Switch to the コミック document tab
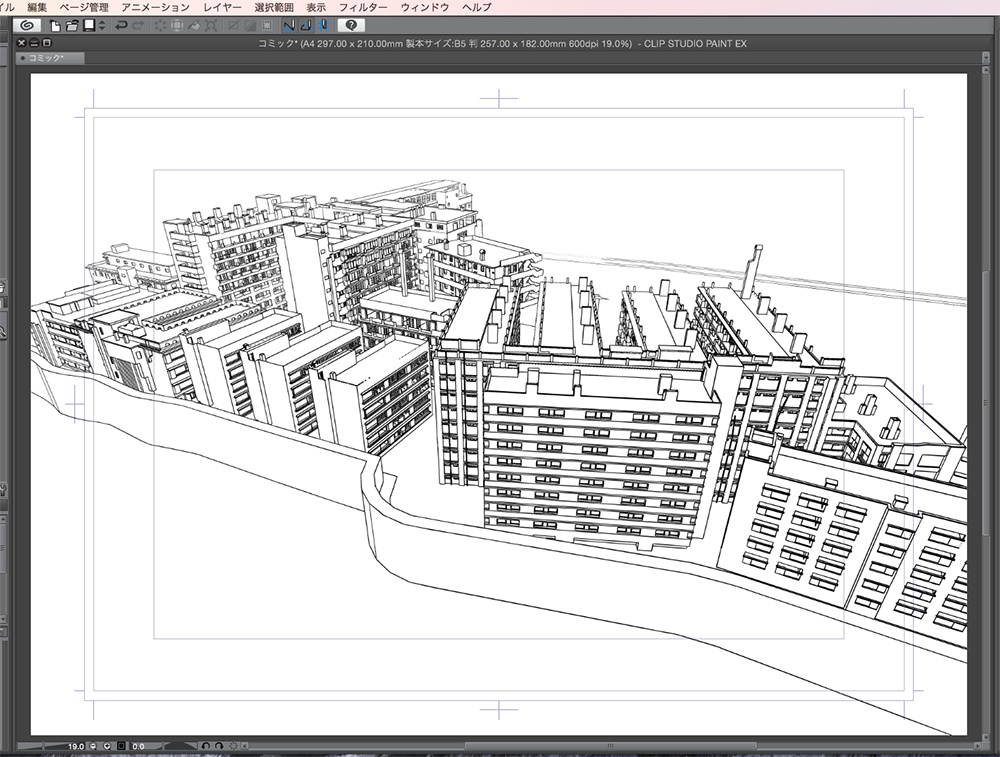This screenshot has height=757, width=1000. pos(48,59)
